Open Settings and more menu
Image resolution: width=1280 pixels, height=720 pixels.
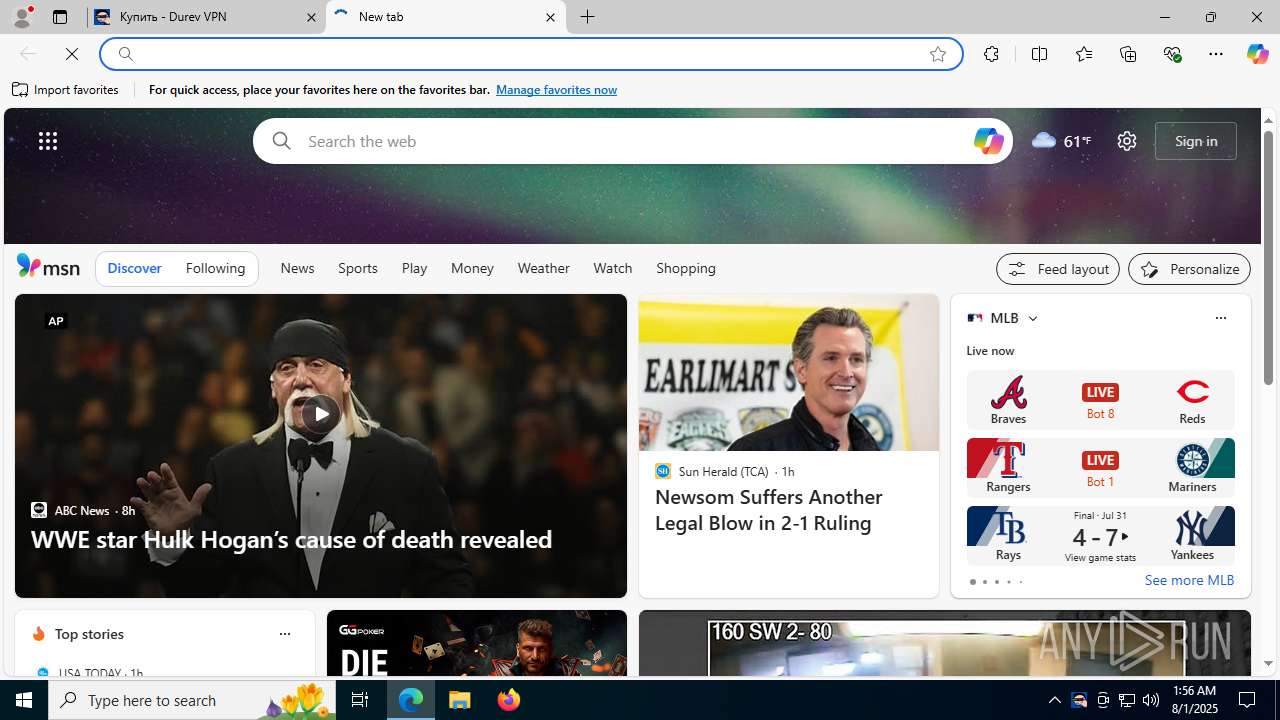click(1216, 54)
